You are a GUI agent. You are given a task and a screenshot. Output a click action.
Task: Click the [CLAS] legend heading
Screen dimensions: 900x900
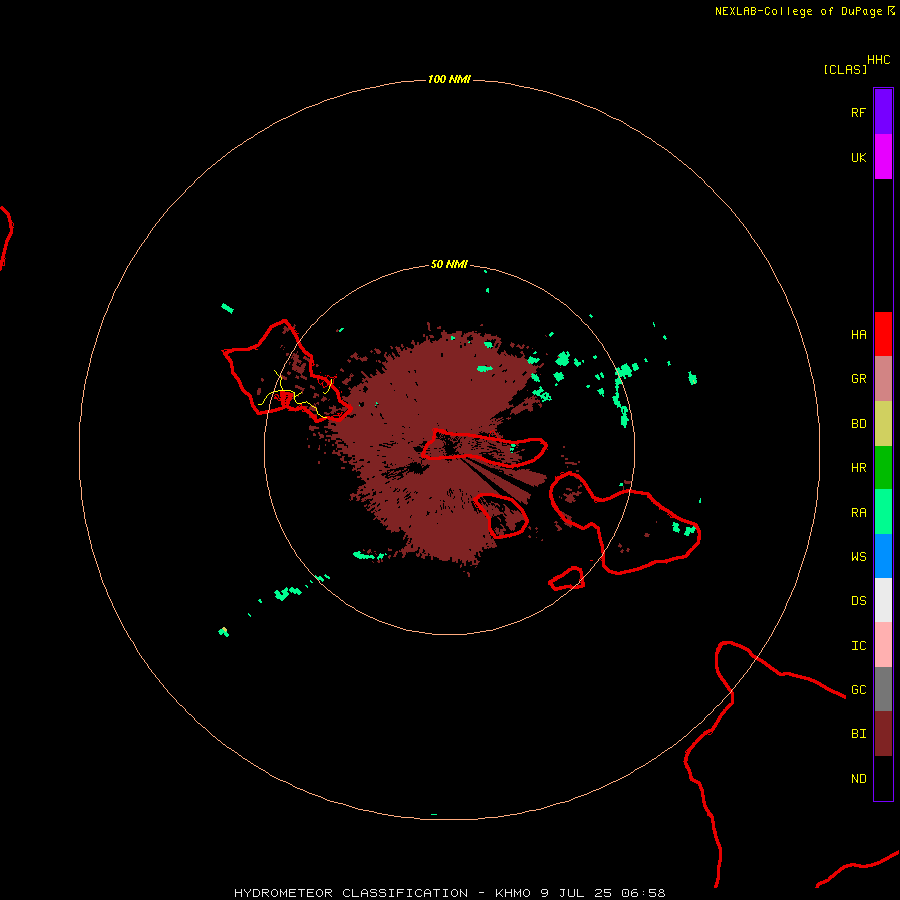(x=845, y=70)
